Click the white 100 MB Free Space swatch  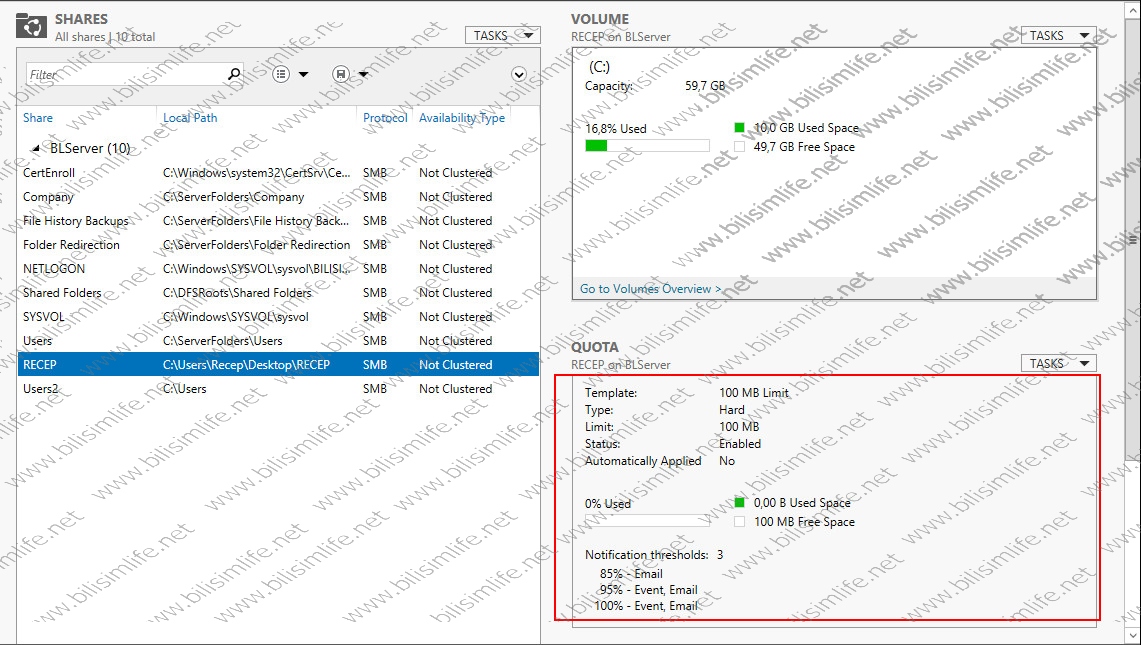pos(739,521)
